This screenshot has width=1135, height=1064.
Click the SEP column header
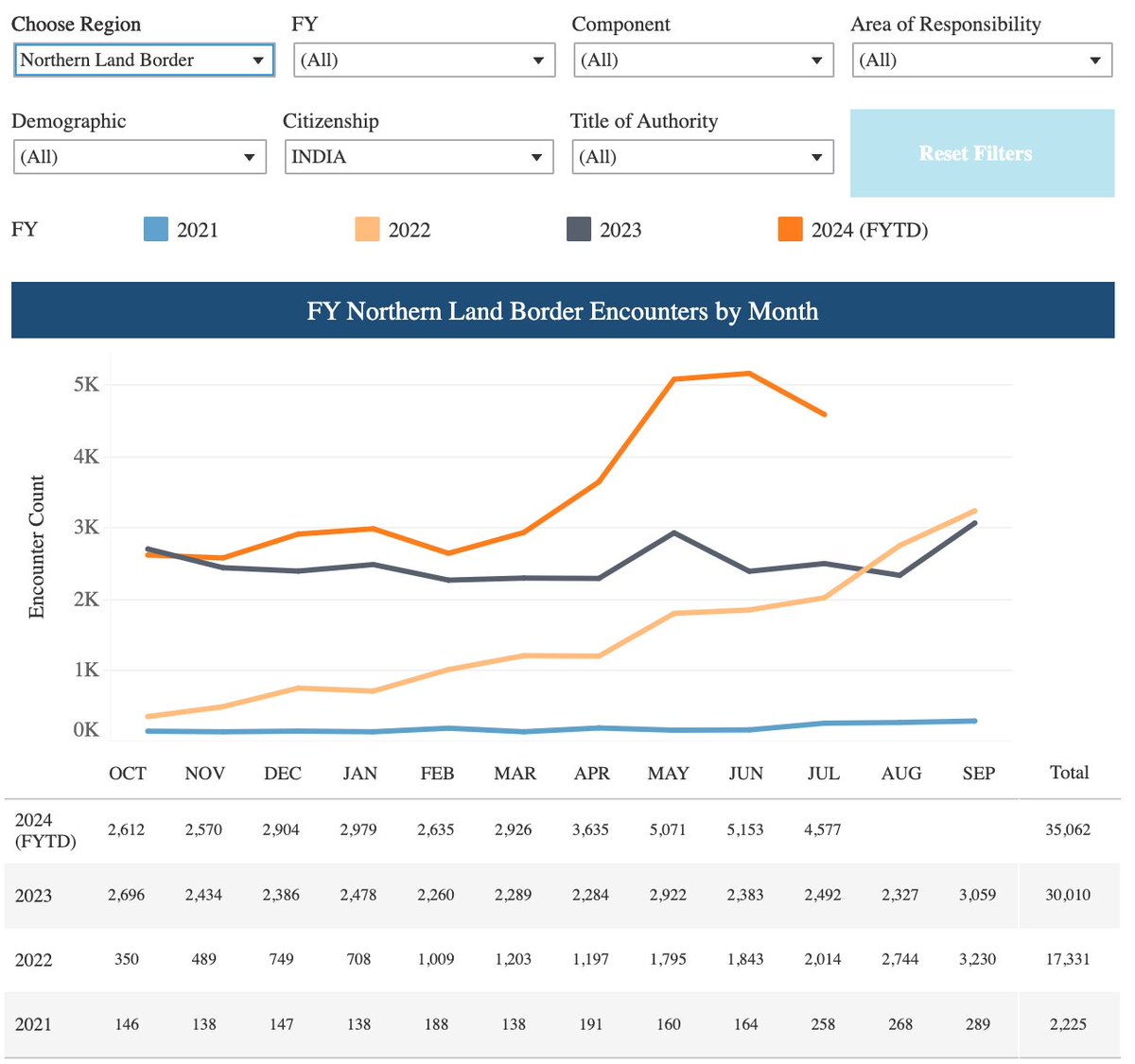(978, 774)
